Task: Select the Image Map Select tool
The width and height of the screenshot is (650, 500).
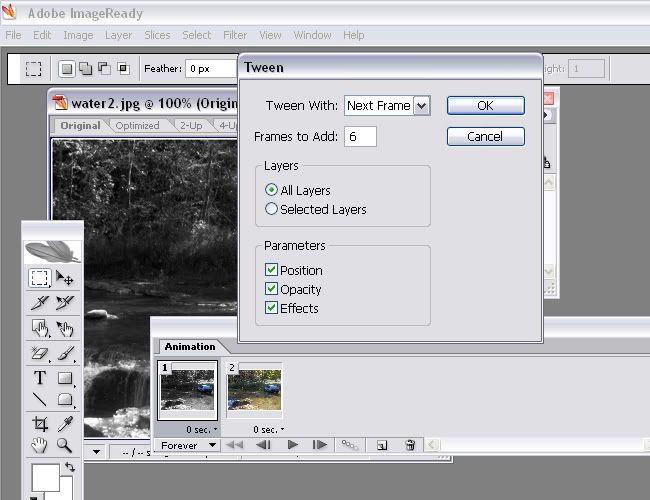Action: 65,328
